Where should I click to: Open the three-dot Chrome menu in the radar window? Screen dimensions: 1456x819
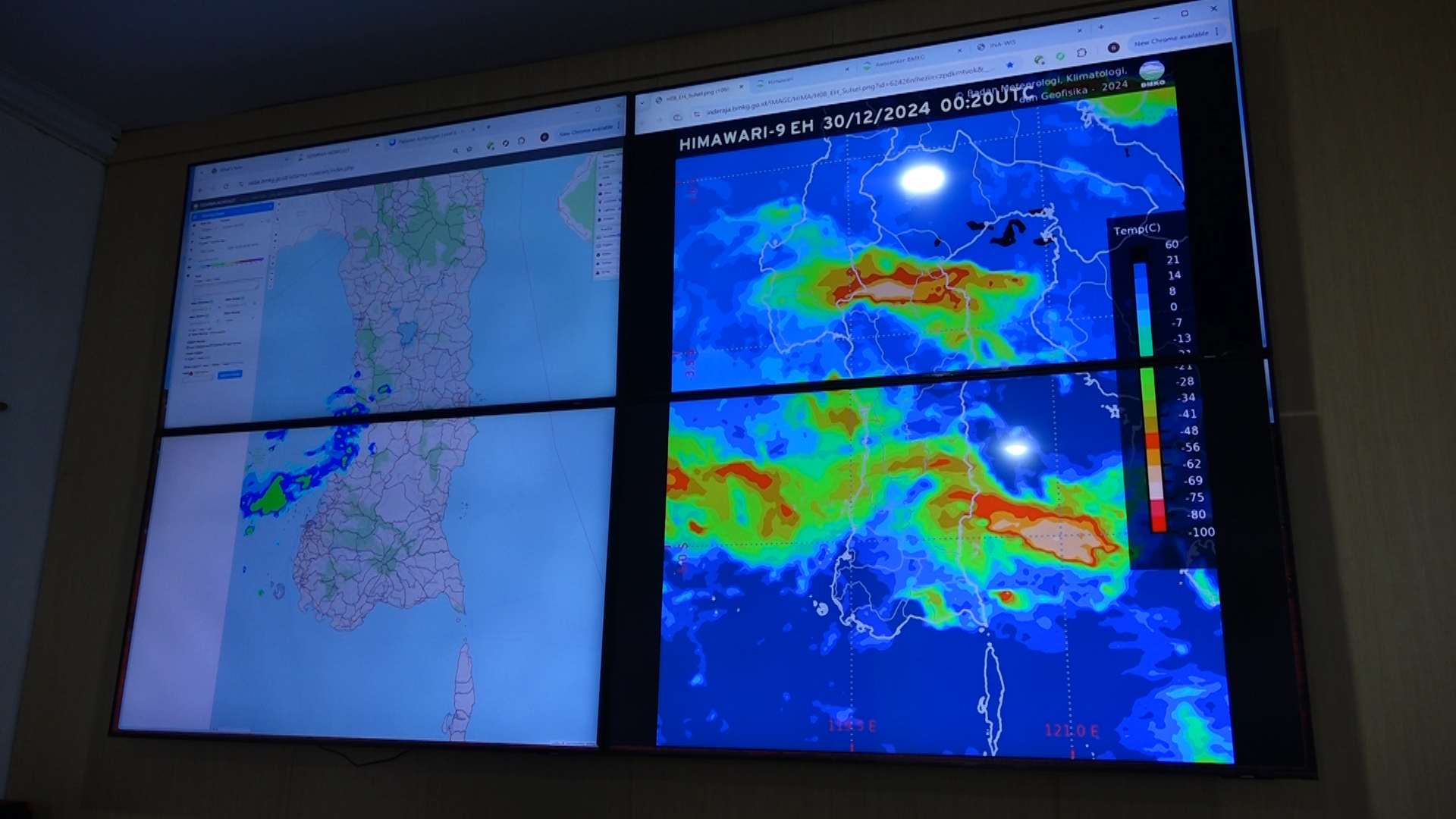pyautogui.click(x=619, y=125)
